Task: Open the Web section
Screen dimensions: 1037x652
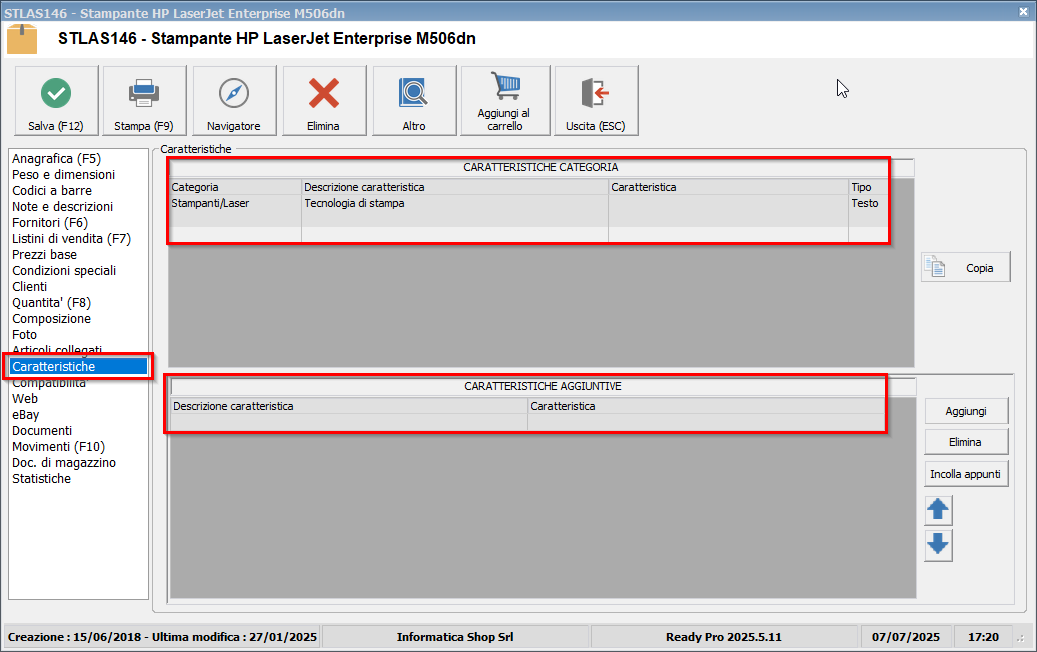Action: 25,399
